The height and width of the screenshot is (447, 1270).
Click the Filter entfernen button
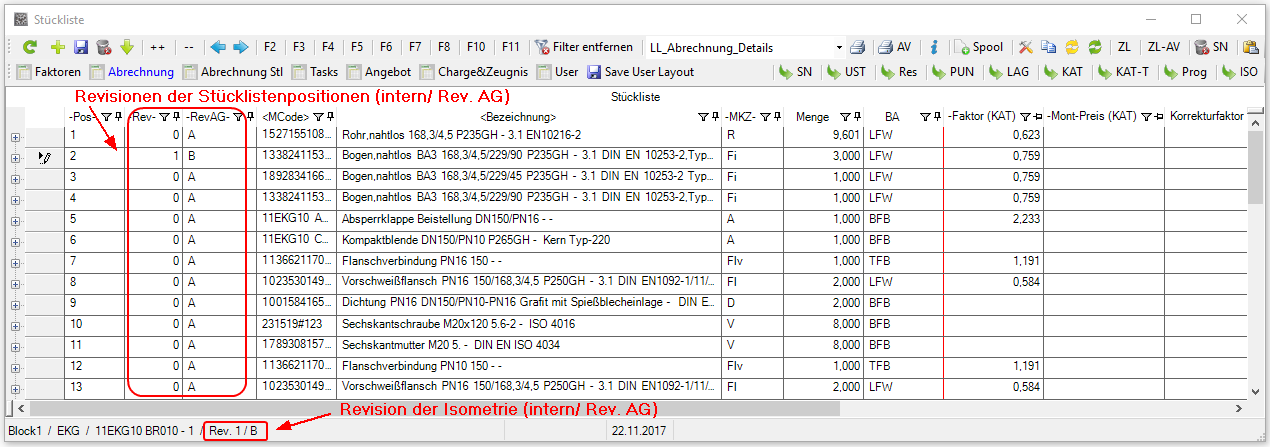(586, 47)
